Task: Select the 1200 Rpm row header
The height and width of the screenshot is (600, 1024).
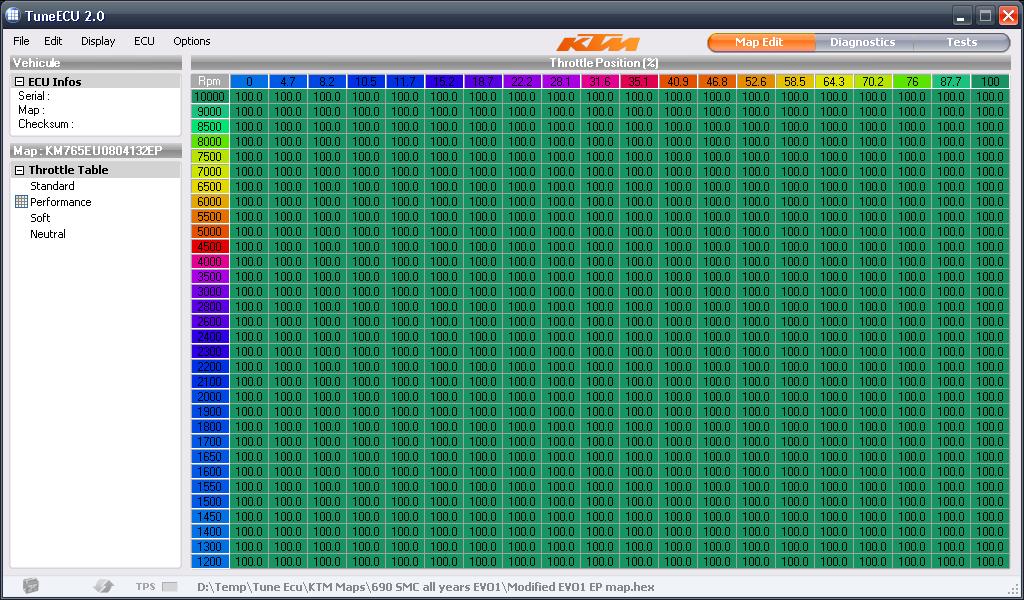Action: coord(210,561)
